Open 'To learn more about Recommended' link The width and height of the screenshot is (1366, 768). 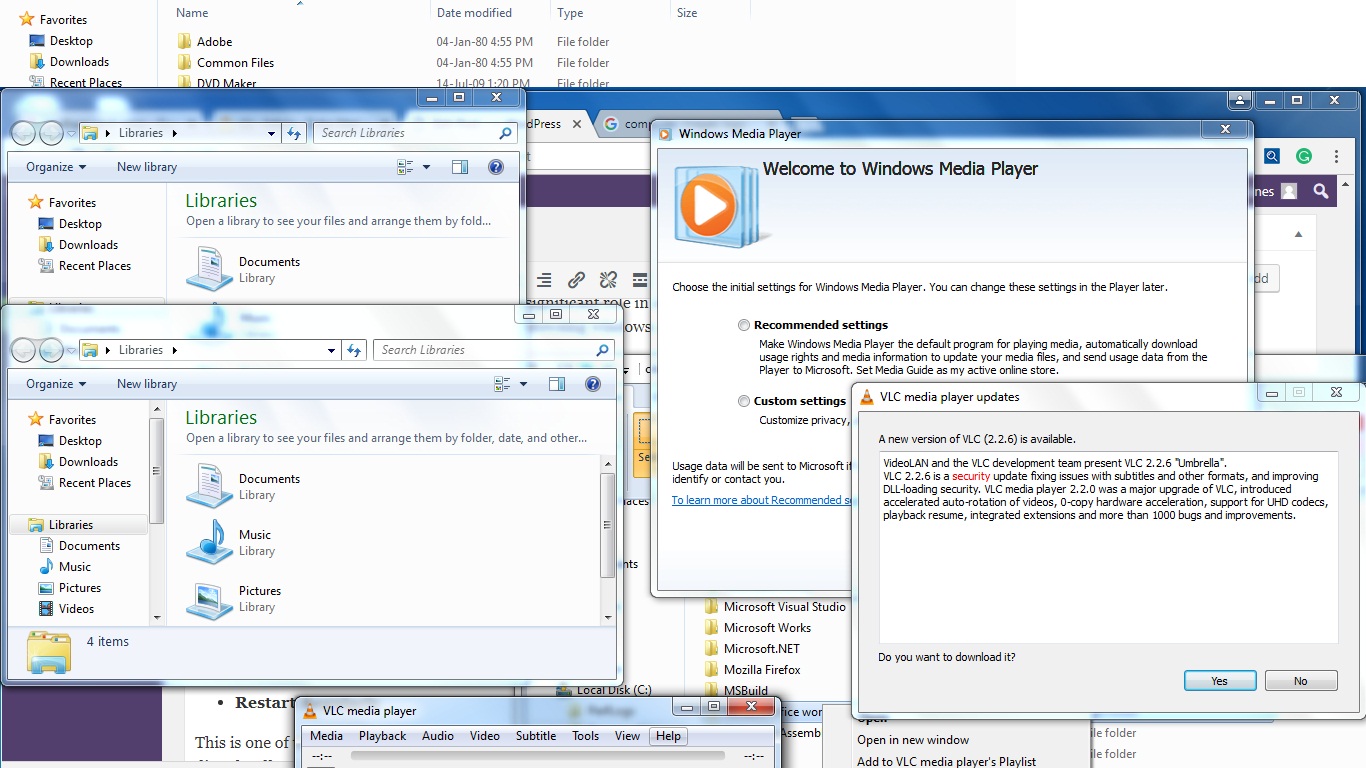point(760,500)
